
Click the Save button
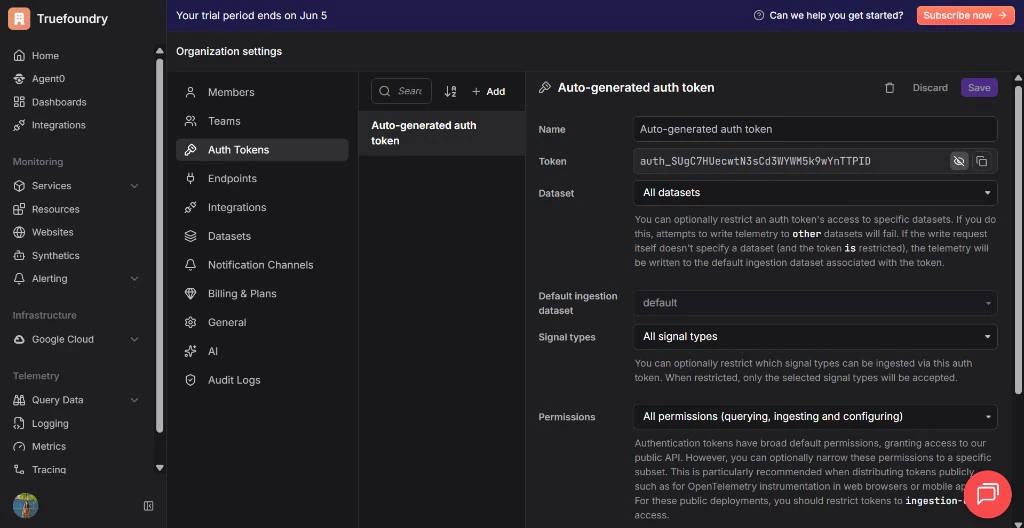click(979, 88)
